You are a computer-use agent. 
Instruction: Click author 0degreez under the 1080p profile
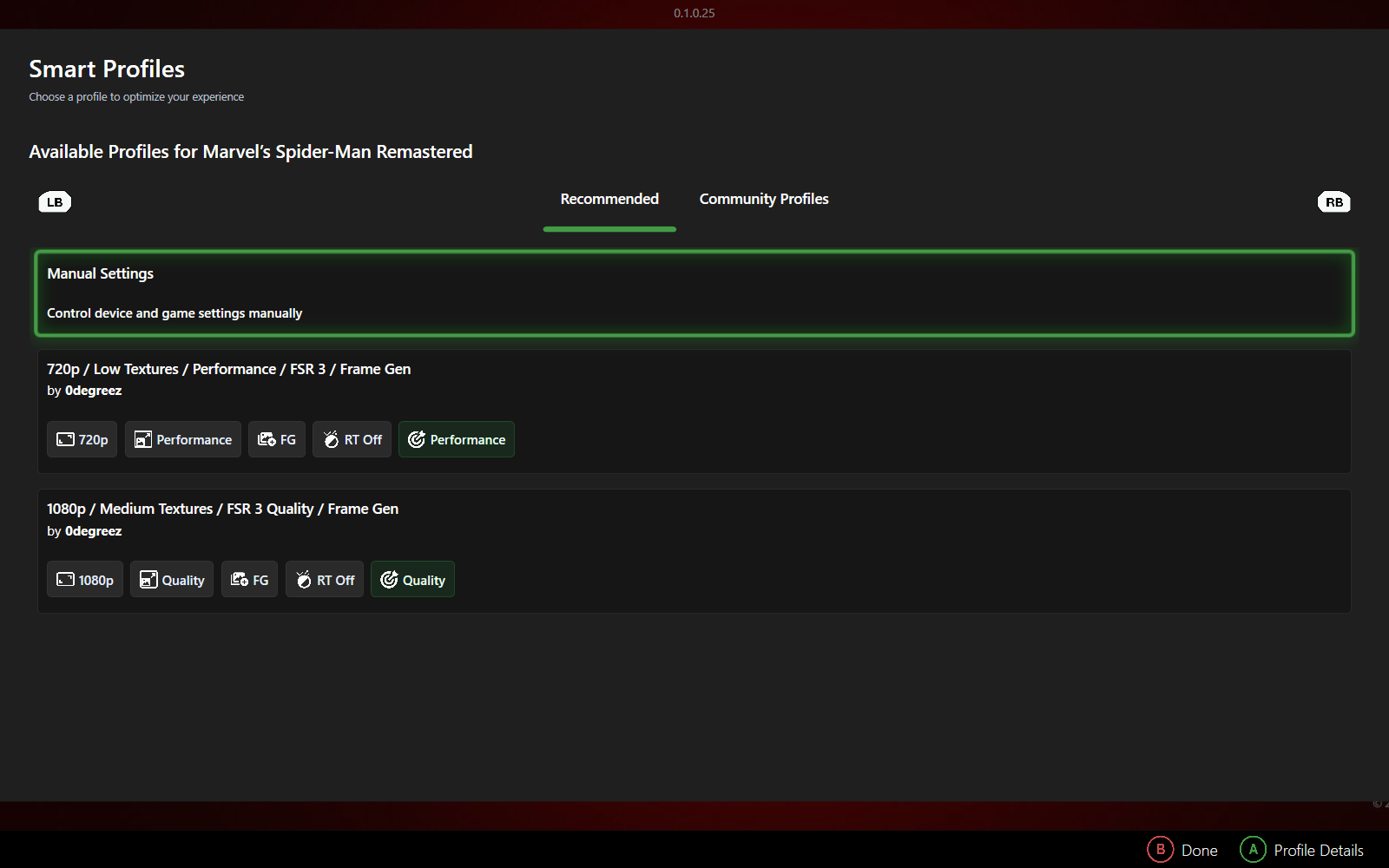coord(94,531)
